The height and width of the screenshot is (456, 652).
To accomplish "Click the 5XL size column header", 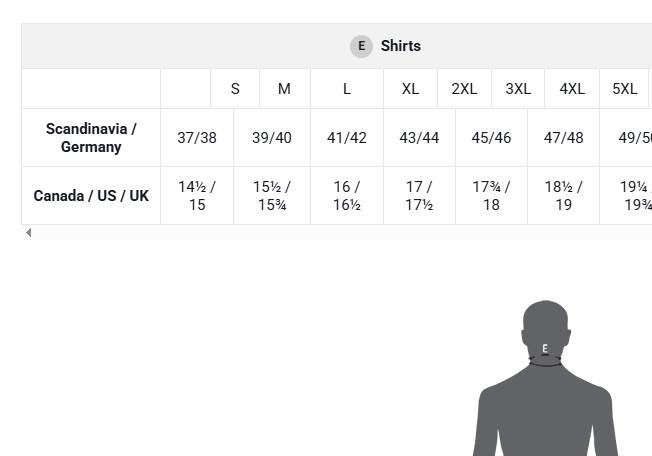I will pos(625,89).
